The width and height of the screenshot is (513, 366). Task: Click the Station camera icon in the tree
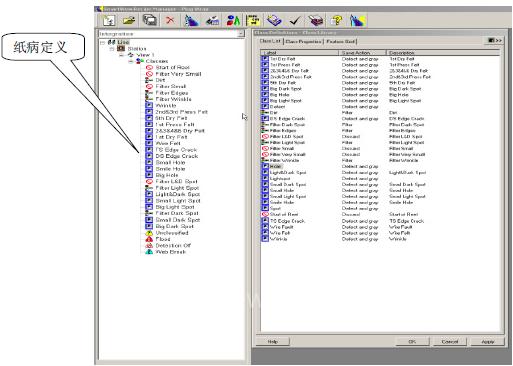click(121, 49)
